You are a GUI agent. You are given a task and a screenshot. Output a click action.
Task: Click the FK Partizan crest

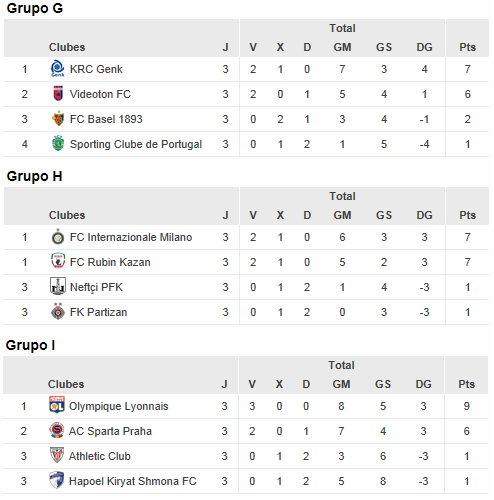[x=58, y=311]
